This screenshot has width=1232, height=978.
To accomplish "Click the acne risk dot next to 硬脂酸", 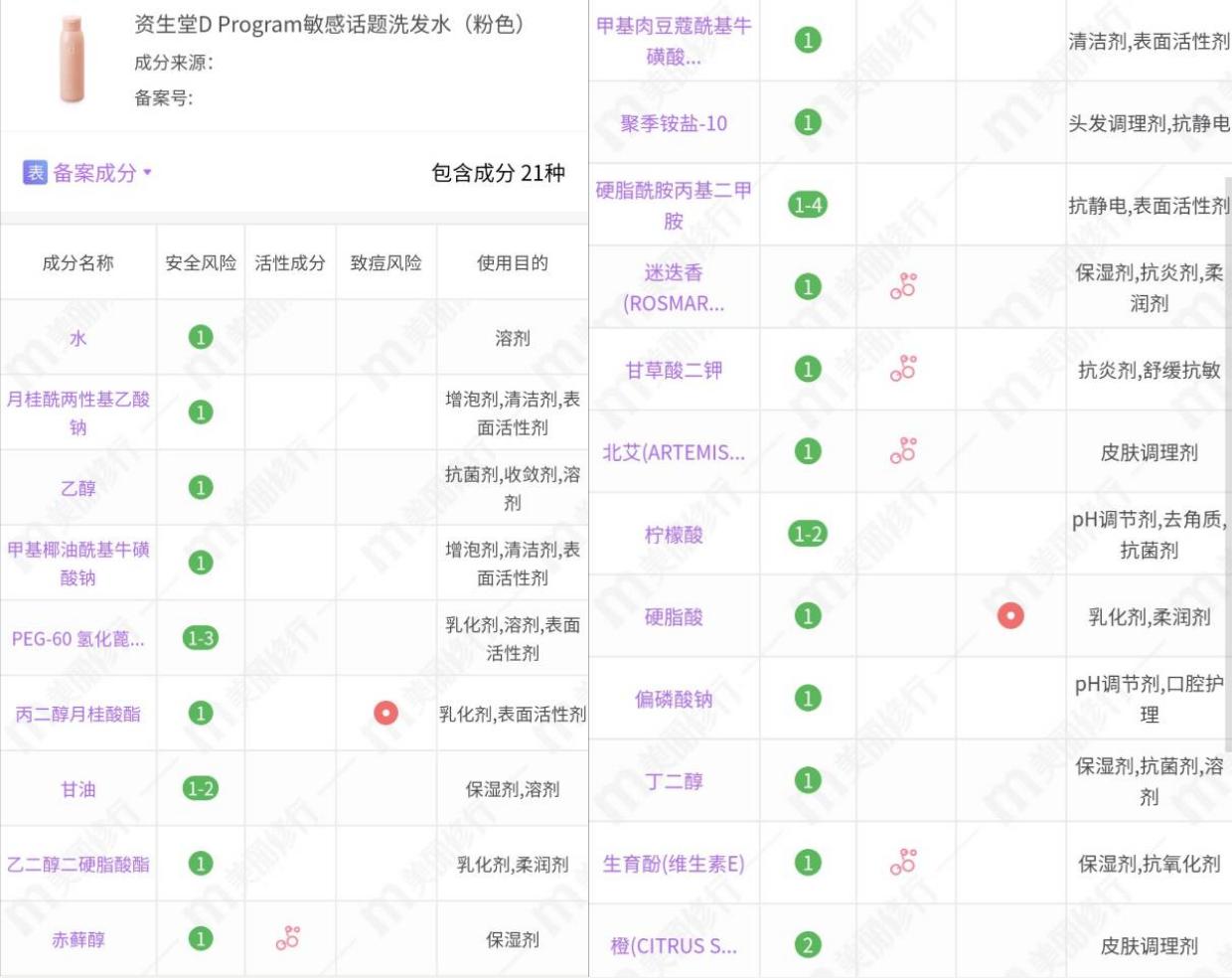I will pyautogui.click(x=1011, y=615).
